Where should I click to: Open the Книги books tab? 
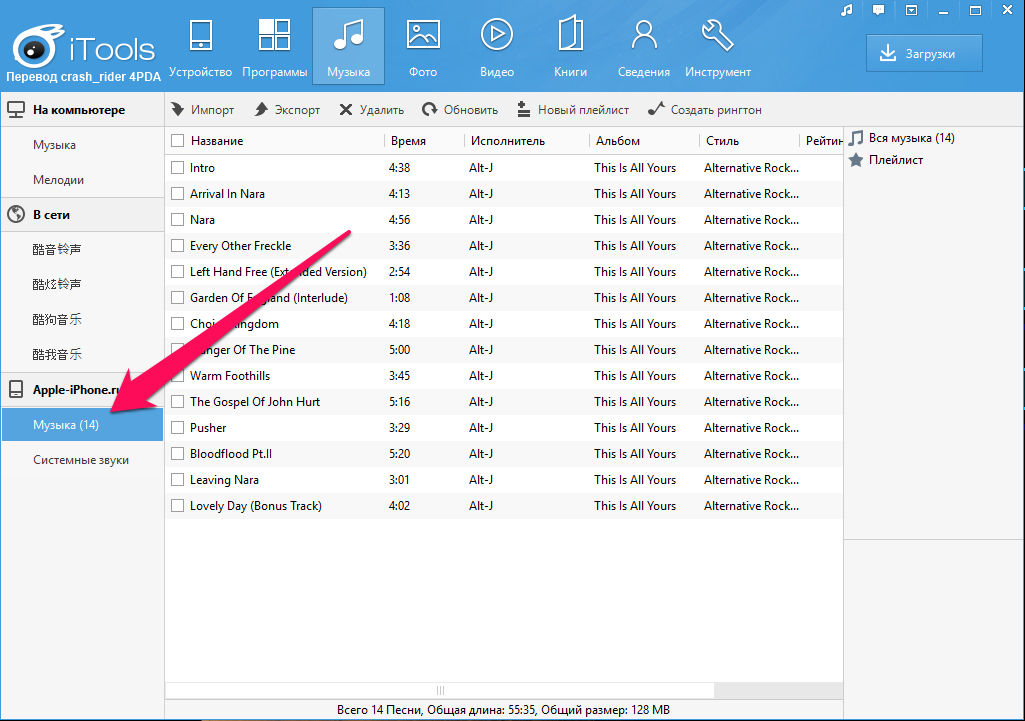[571, 48]
